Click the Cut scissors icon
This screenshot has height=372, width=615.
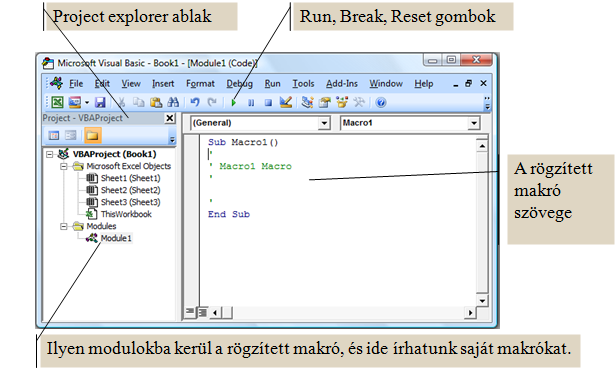tap(122, 102)
